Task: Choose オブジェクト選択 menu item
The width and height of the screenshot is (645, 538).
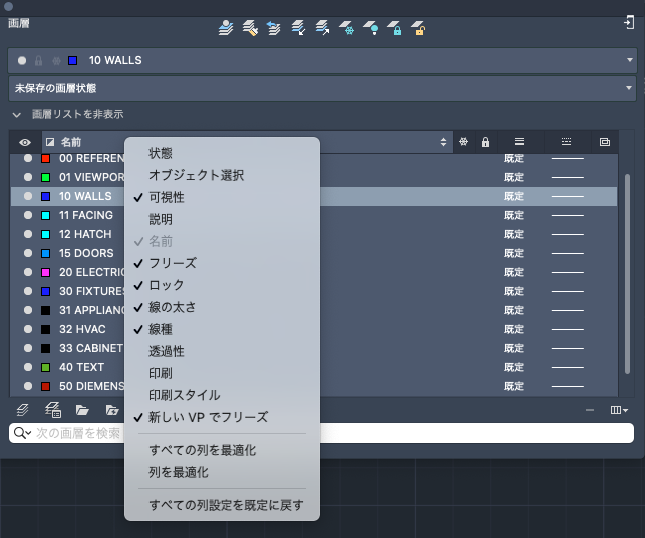Action: pos(222,175)
